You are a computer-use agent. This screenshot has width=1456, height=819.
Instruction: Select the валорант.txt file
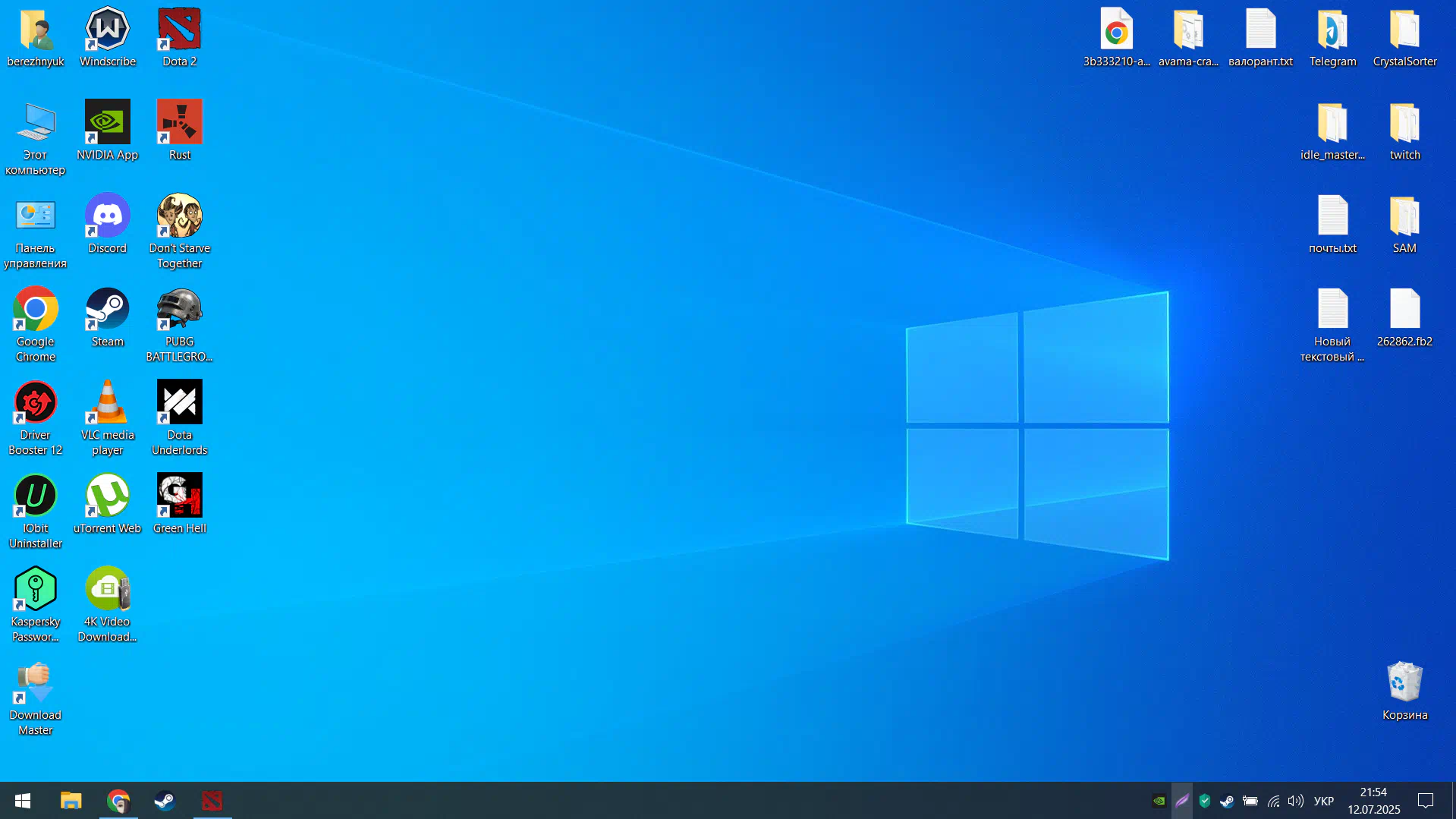click(x=1260, y=37)
